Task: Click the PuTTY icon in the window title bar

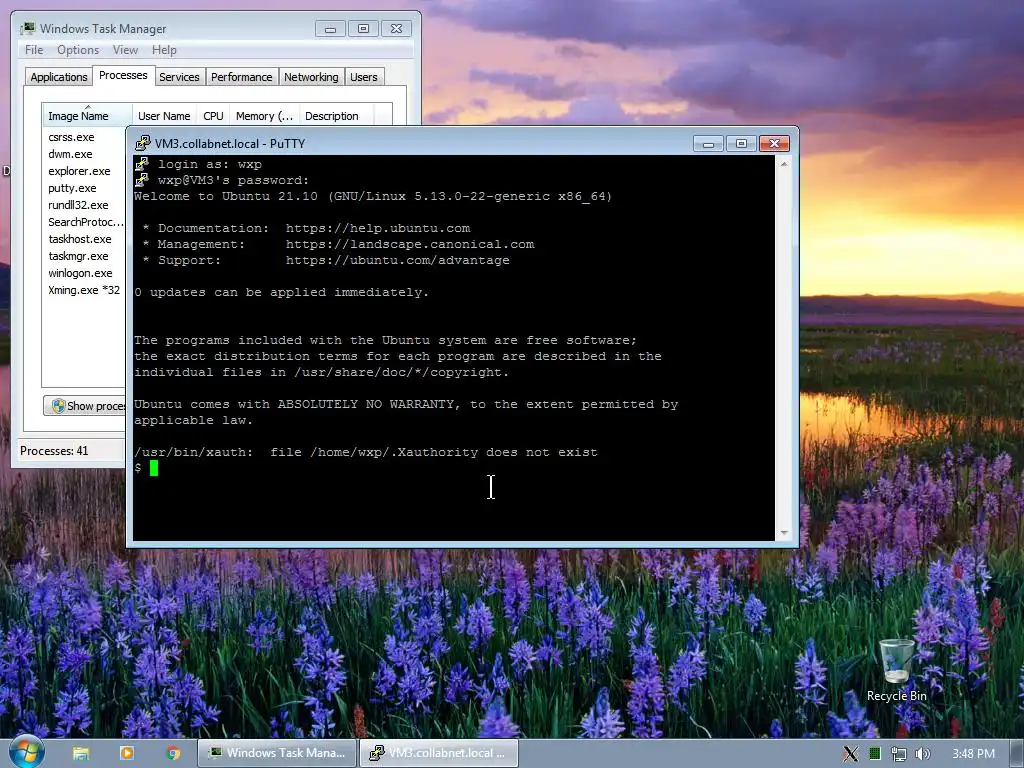Action: click(142, 143)
